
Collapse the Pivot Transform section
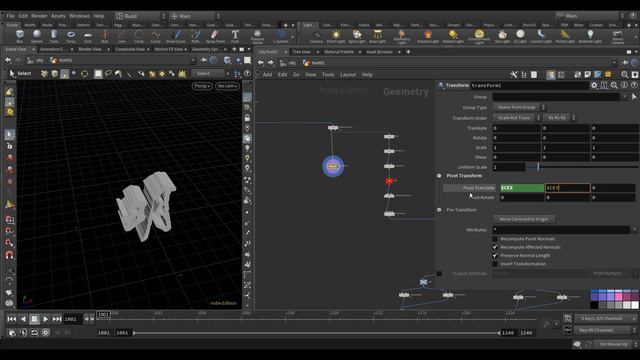point(439,176)
